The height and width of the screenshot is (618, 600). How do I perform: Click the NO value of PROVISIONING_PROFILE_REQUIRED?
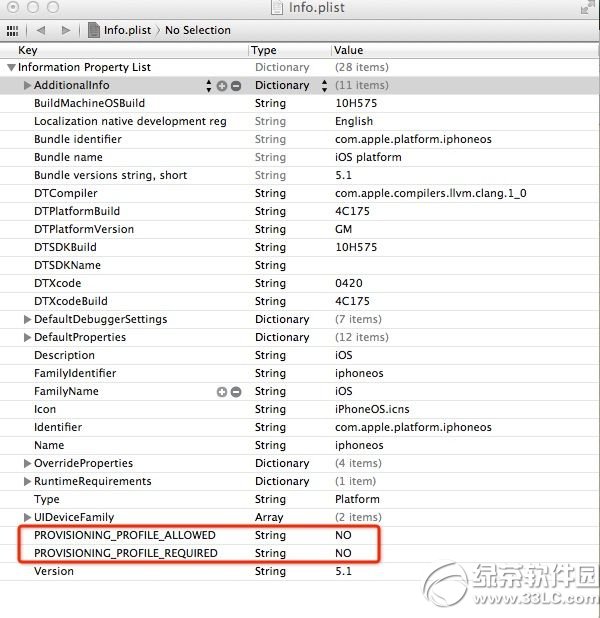pos(343,553)
